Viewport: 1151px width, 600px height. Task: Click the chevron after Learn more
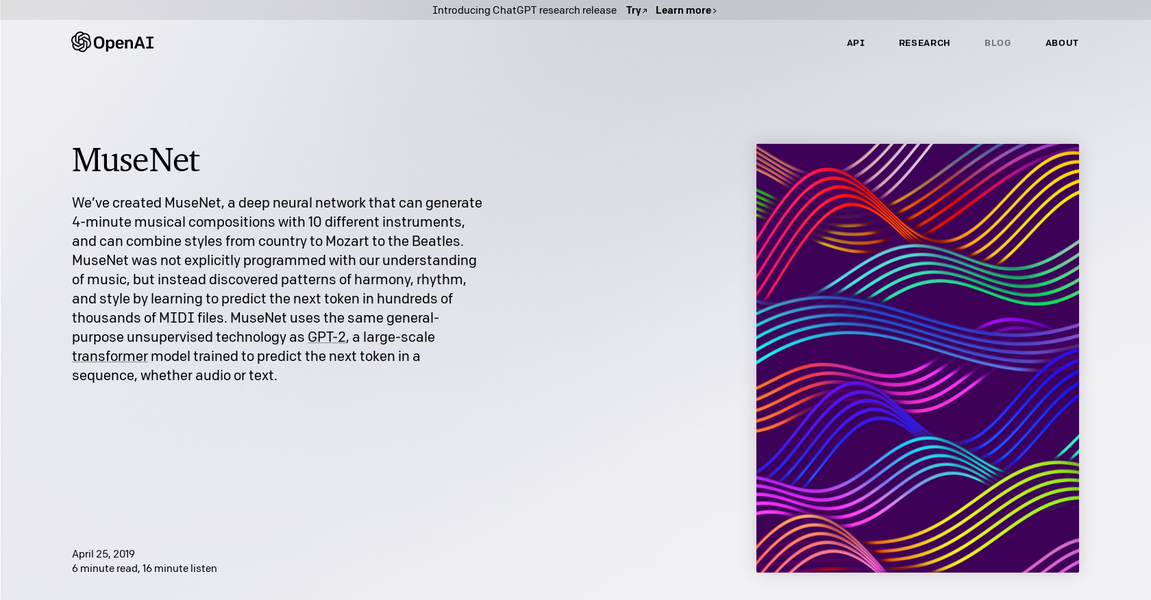[x=716, y=10]
